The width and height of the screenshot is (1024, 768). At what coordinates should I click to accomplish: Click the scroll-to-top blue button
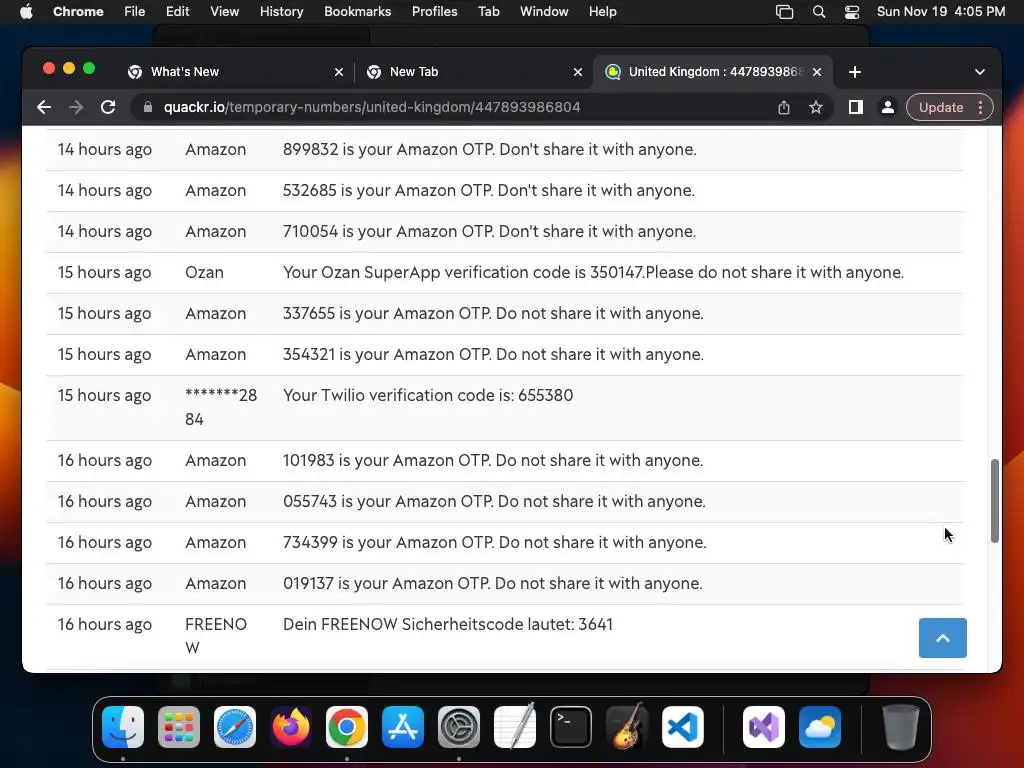[x=942, y=638]
